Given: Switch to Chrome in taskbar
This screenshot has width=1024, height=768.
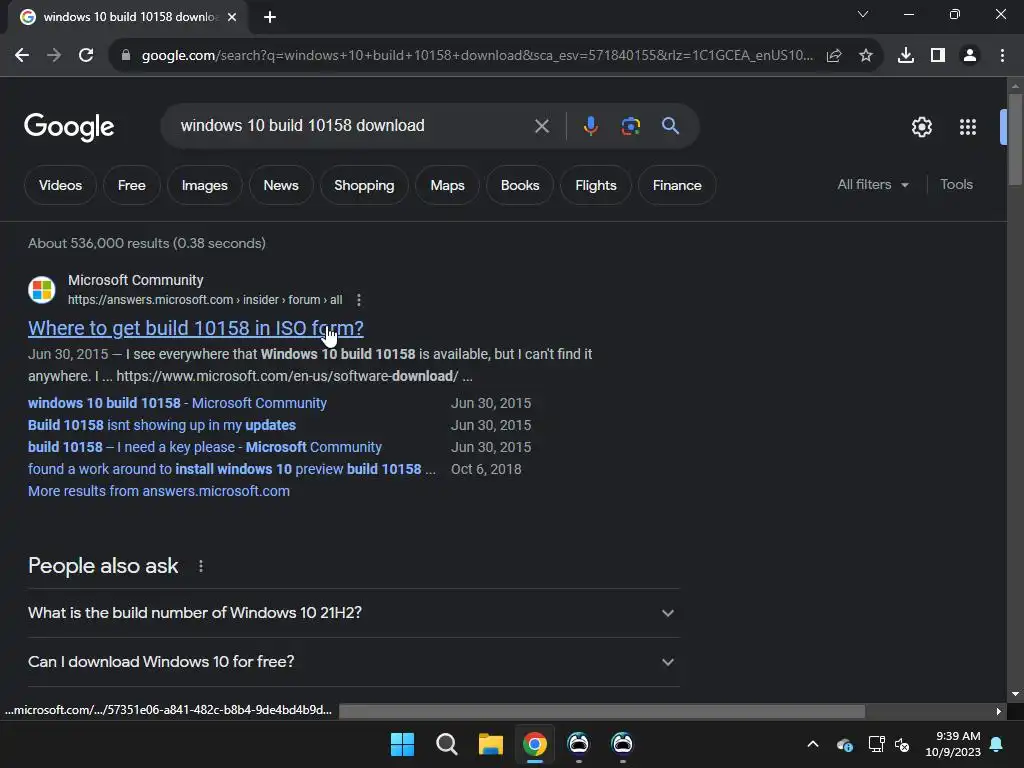Looking at the screenshot, I should (x=535, y=744).
